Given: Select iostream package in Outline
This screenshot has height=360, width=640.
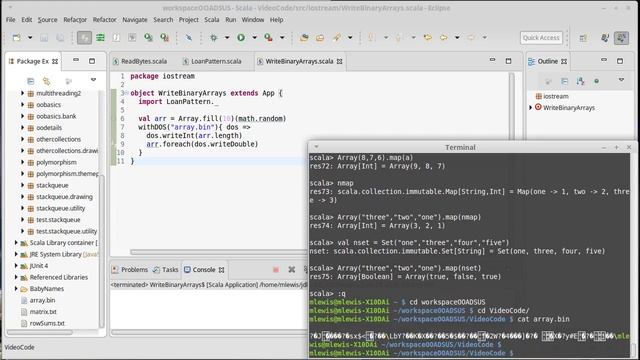Looking at the screenshot, I should coord(556,96).
